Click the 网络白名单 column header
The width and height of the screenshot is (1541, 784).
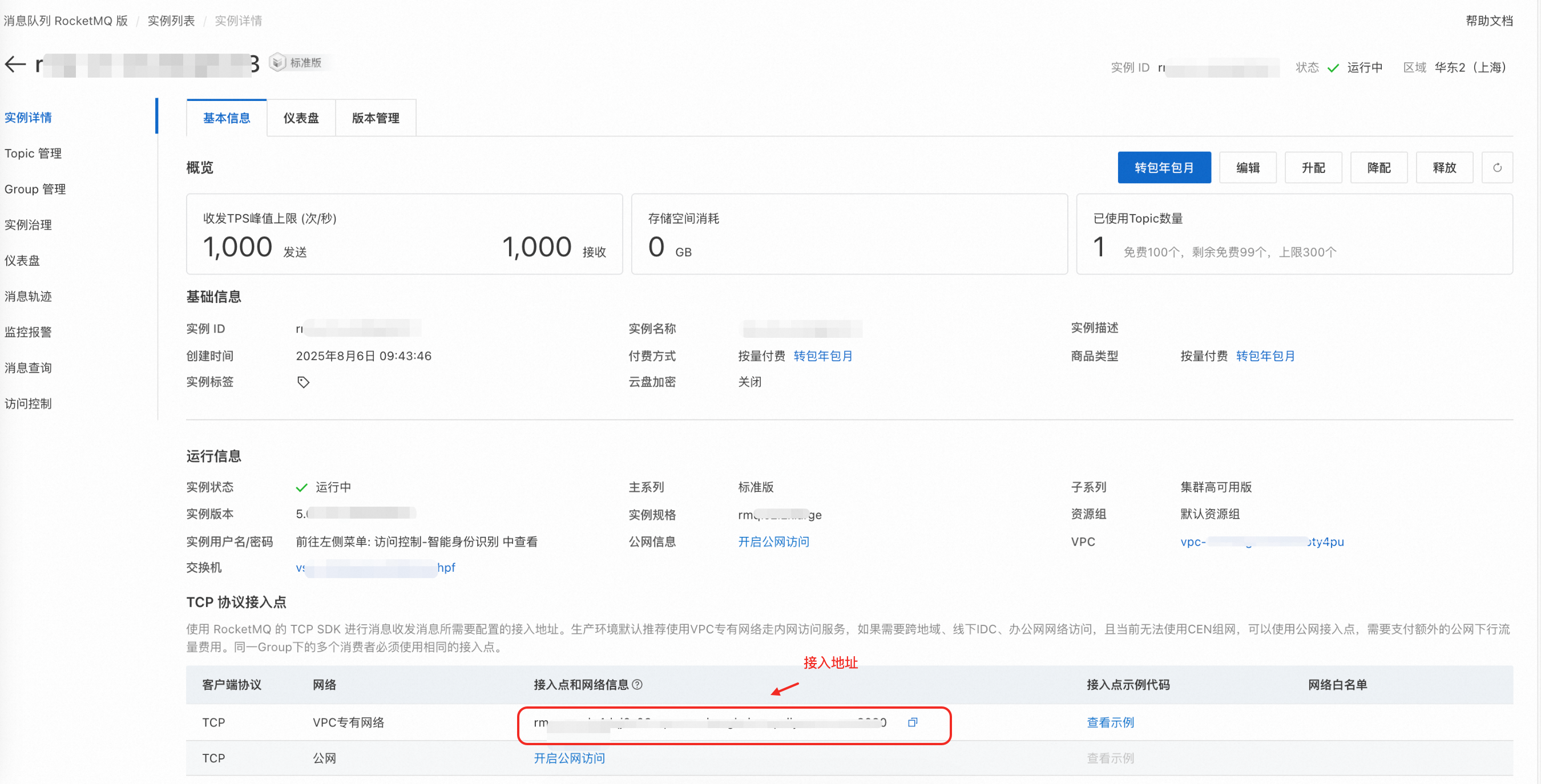pyautogui.click(x=1338, y=685)
